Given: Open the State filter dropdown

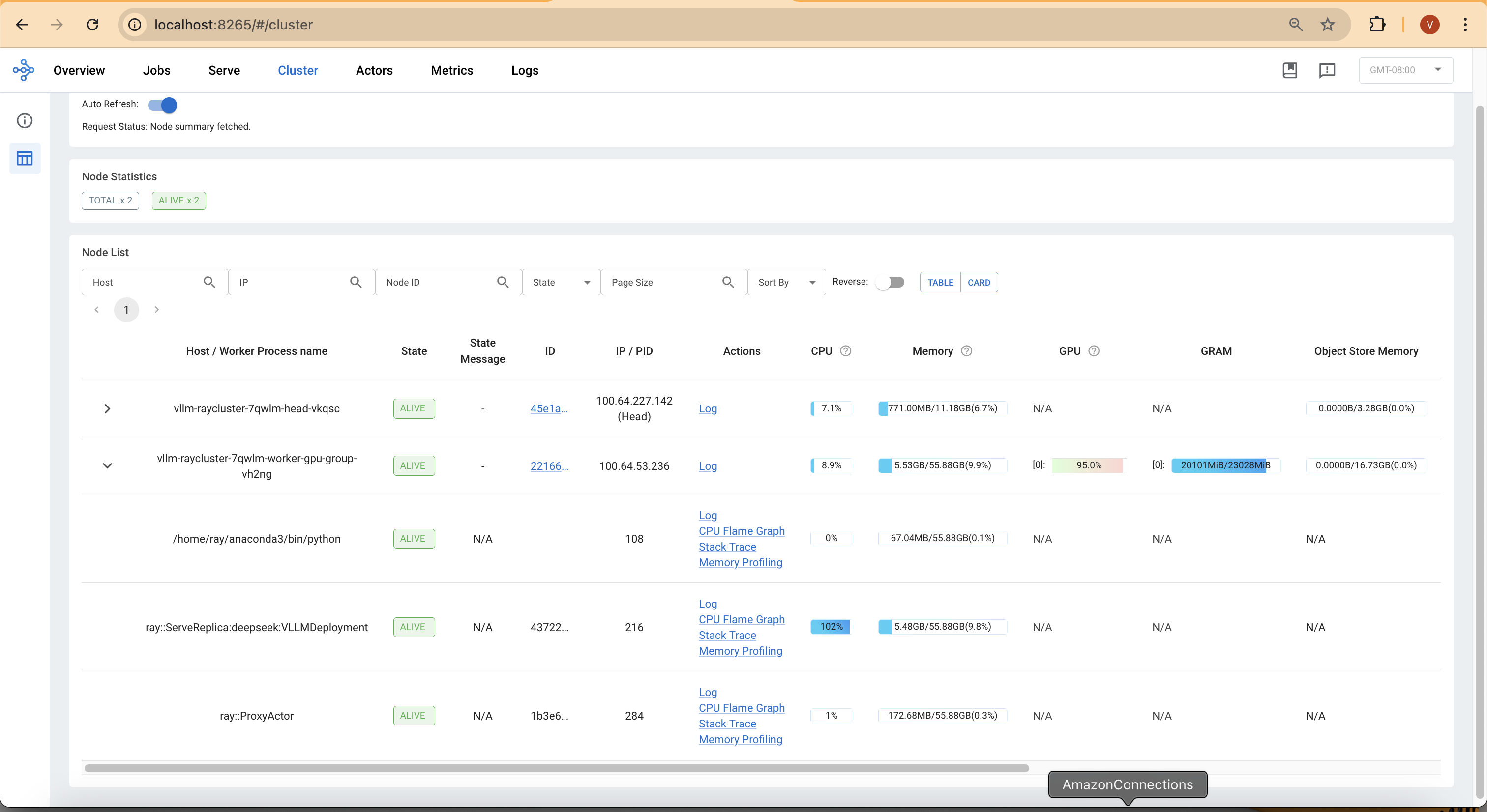Looking at the screenshot, I should [561, 282].
